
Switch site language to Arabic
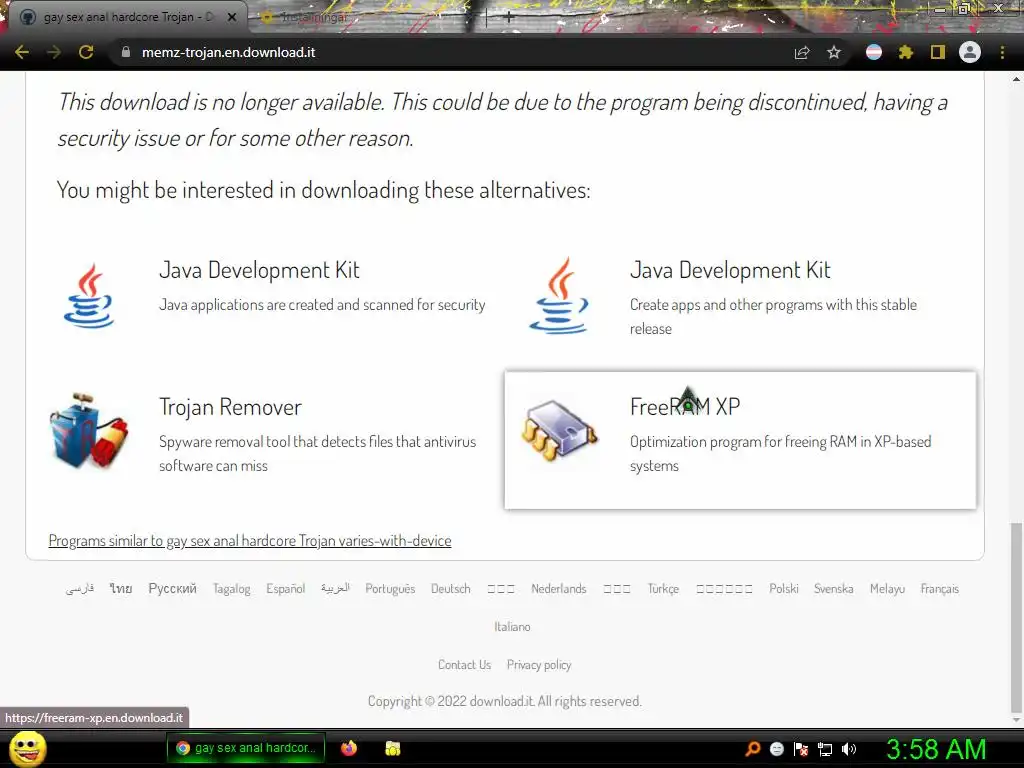pos(335,588)
